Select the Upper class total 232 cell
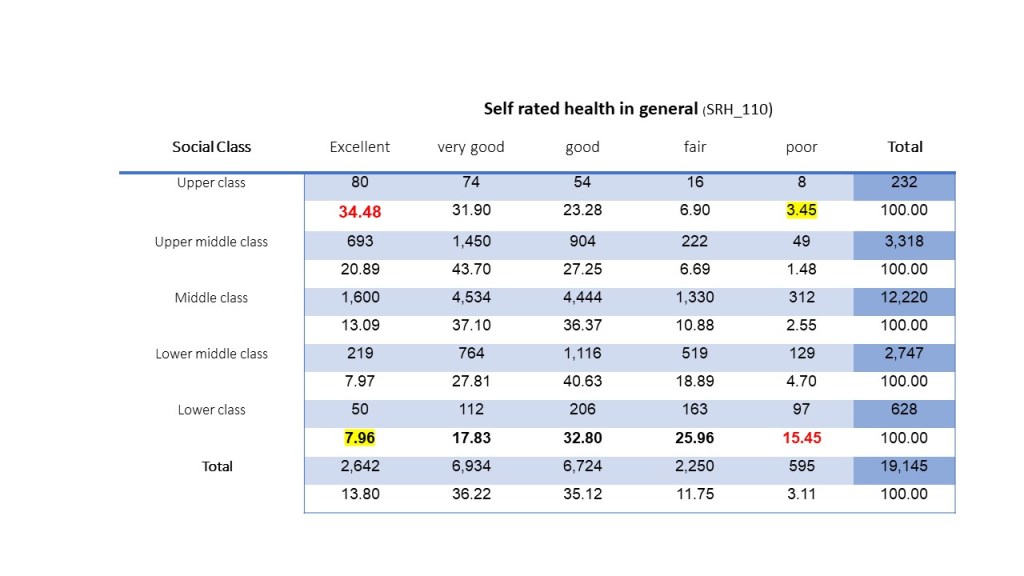1024x576 pixels. coord(905,183)
